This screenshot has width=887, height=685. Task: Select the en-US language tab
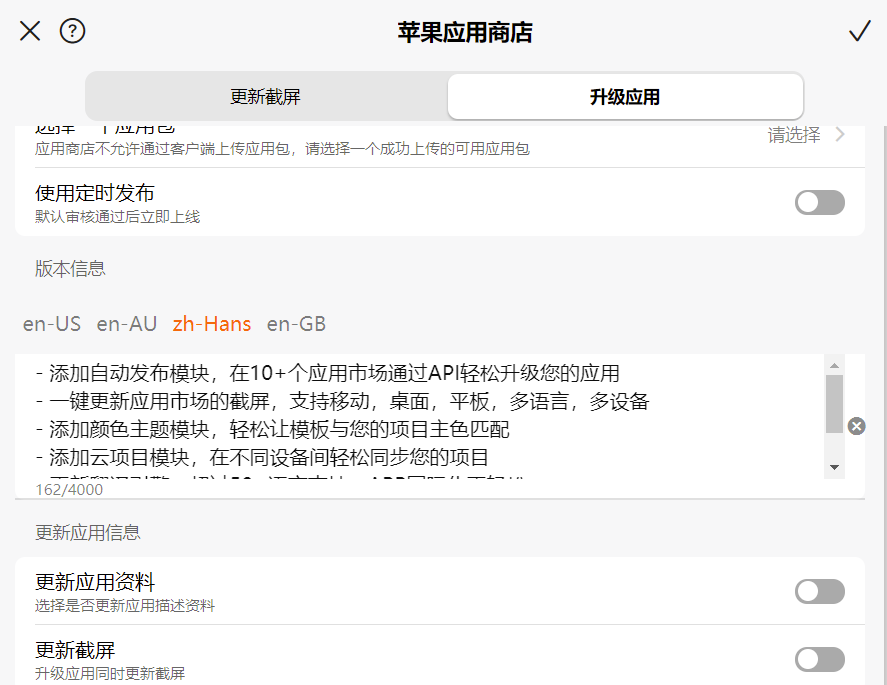pyautogui.click(x=52, y=324)
